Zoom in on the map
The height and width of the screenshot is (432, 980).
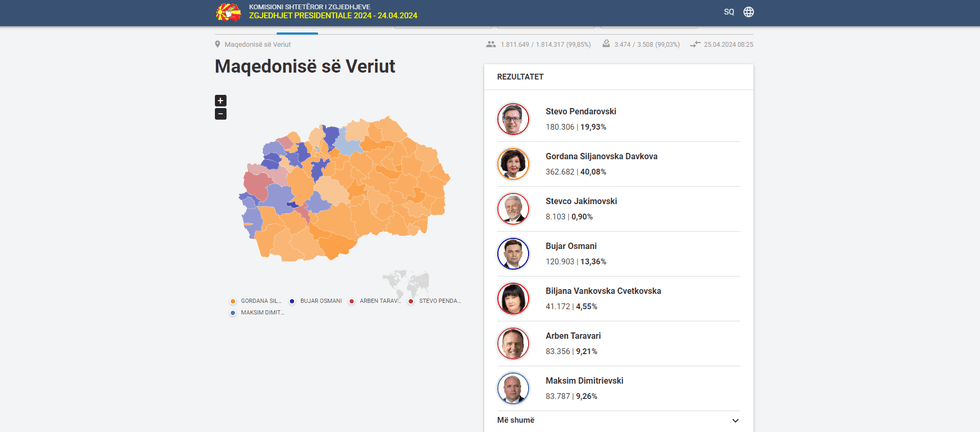221,100
